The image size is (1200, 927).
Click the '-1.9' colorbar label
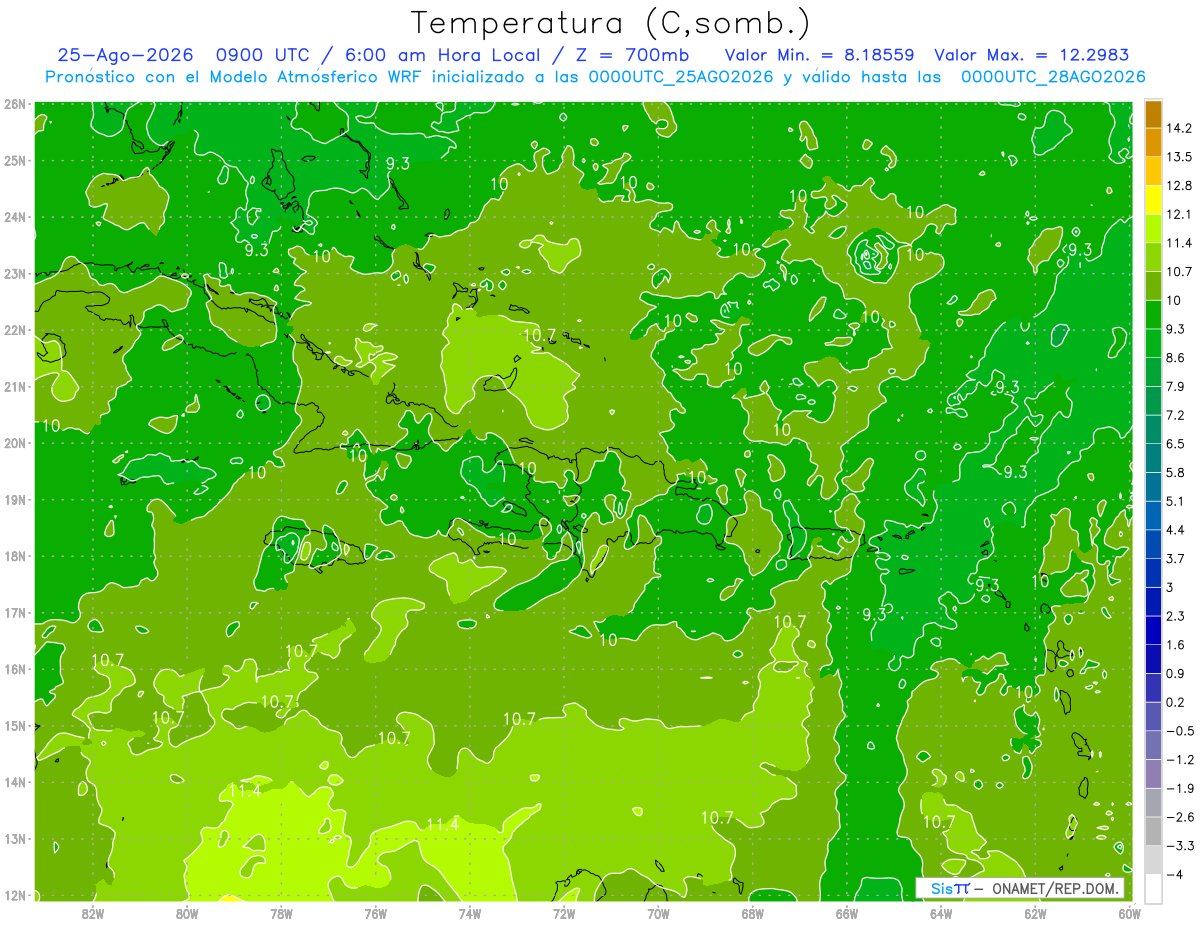pyautogui.click(x=1181, y=787)
